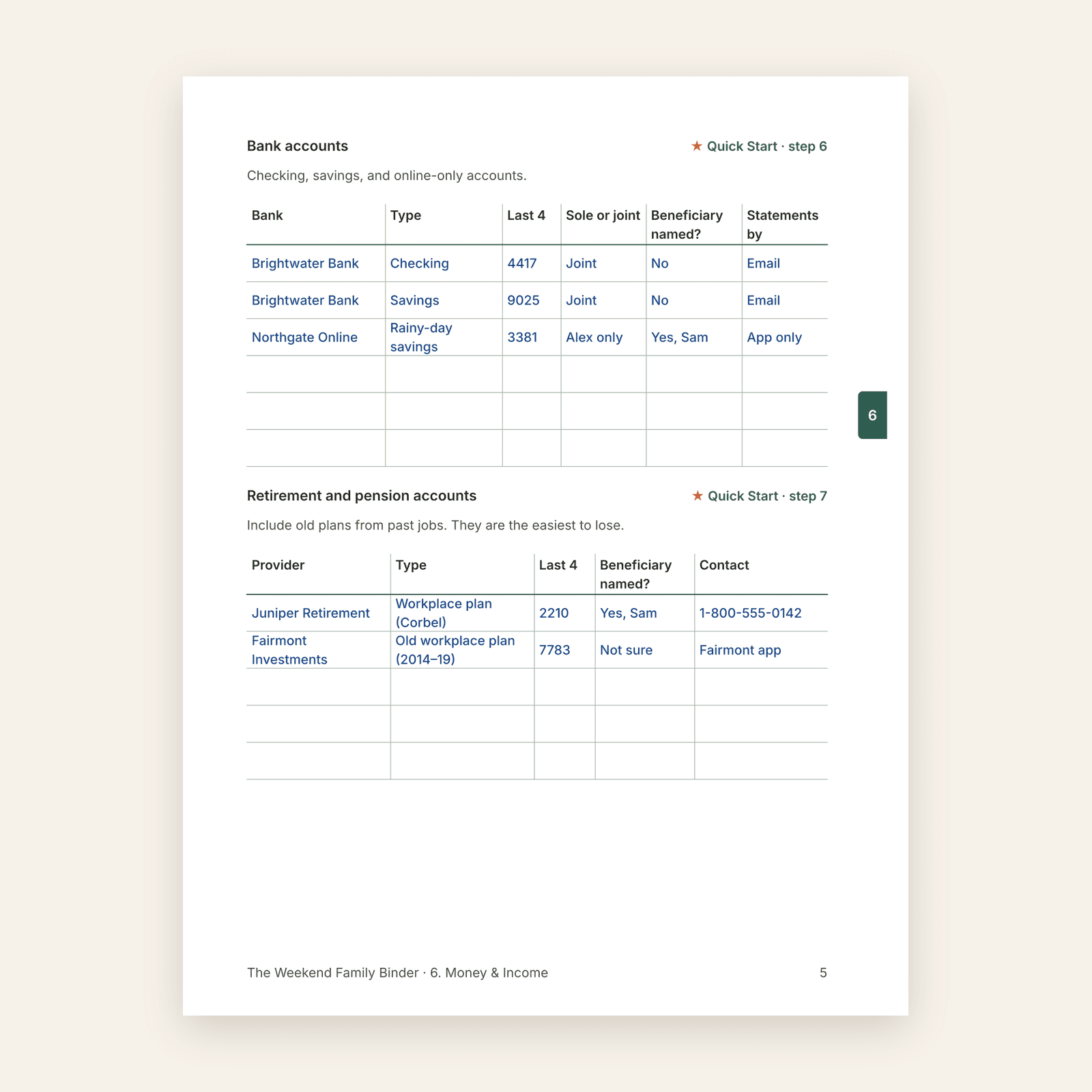This screenshot has height=1092, width=1092.
Task: Click the page number 5 in the footer
Action: (x=823, y=973)
